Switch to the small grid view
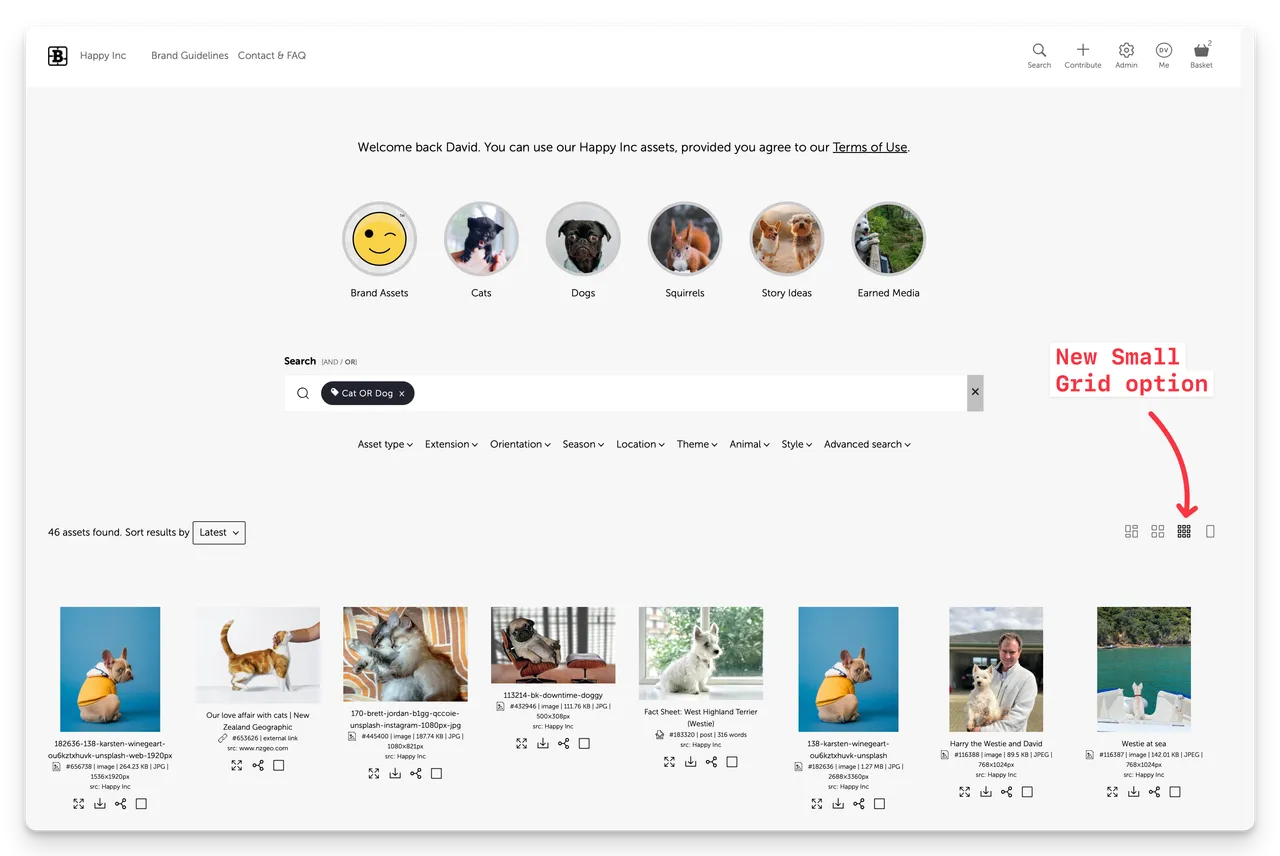1280x856 pixels. pyautogui.click(x=1184, y=532)
